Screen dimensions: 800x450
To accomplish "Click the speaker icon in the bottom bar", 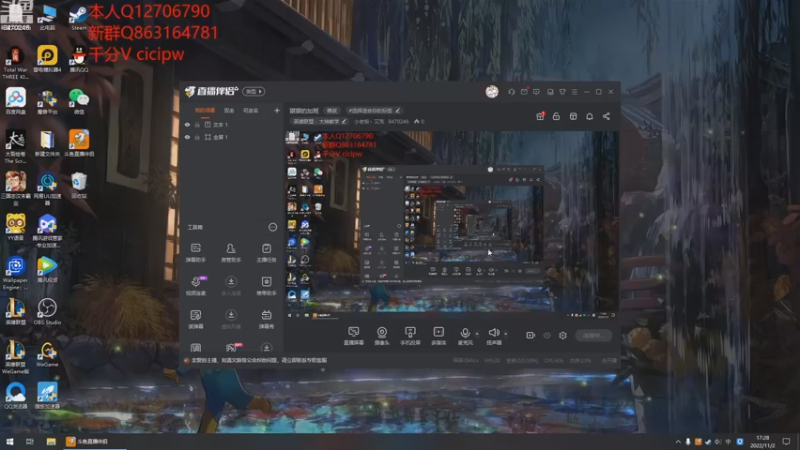I will click(x=494, y=335).
